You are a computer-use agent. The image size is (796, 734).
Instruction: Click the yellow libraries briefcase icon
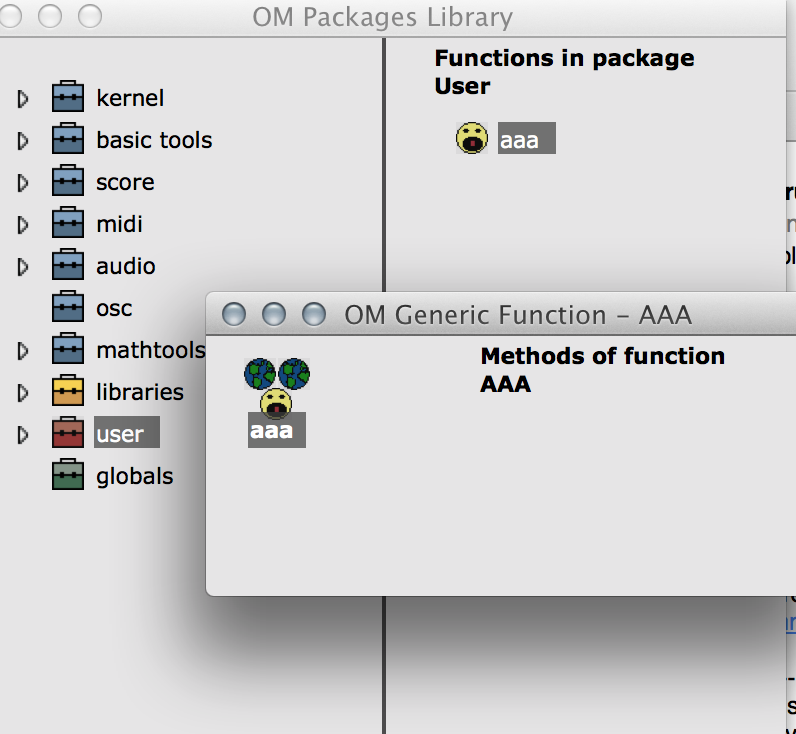click(68, 391)
